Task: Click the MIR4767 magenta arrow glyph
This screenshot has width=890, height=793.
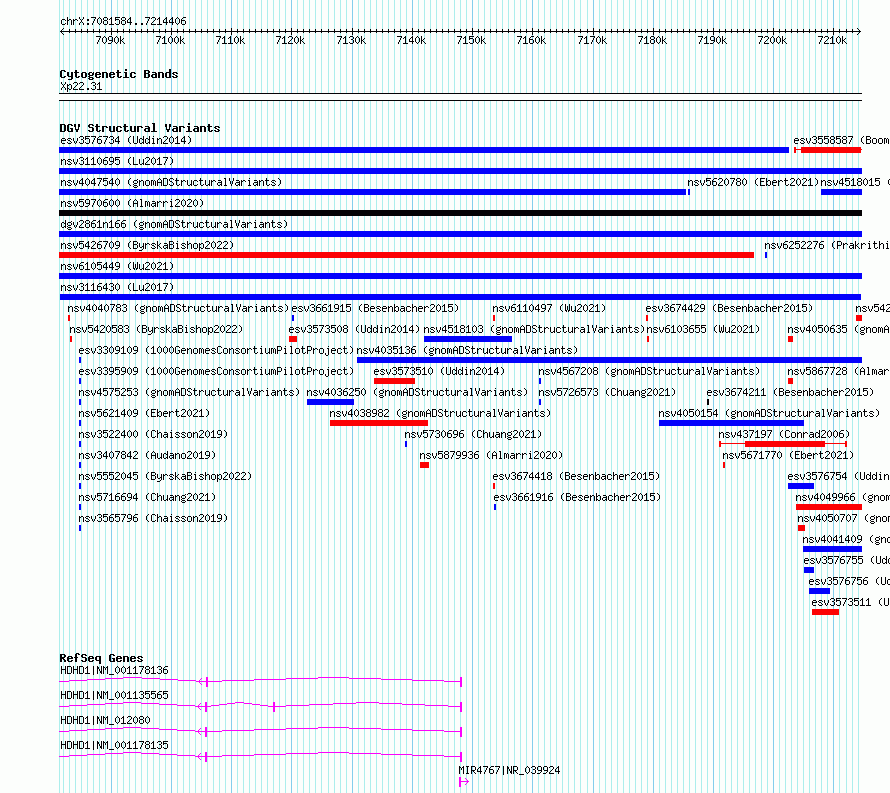Action: click(x=464, y=782)
